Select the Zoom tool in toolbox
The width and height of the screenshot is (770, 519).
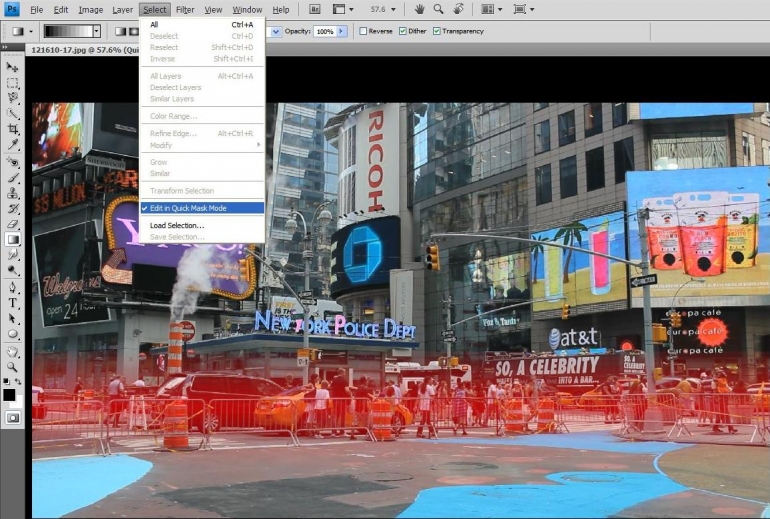pyautogui.click(x=12, y=367)
